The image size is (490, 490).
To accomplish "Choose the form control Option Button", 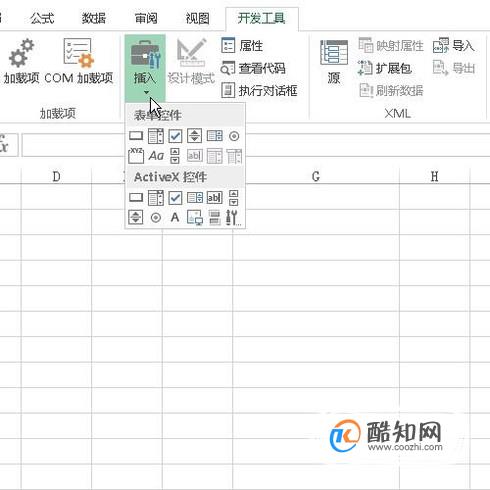I will click(234, 136).
